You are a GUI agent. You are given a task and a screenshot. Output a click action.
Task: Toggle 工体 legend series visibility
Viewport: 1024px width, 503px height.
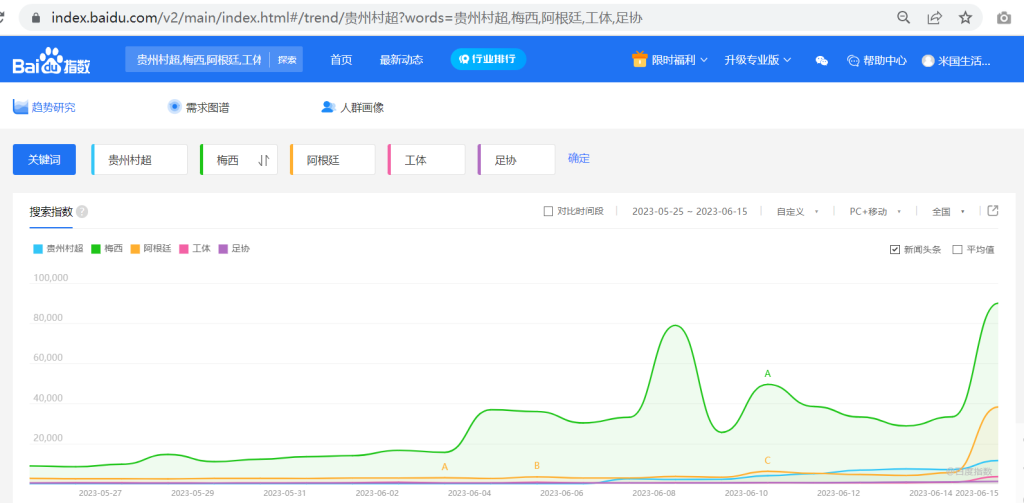(x=195, y=248)
